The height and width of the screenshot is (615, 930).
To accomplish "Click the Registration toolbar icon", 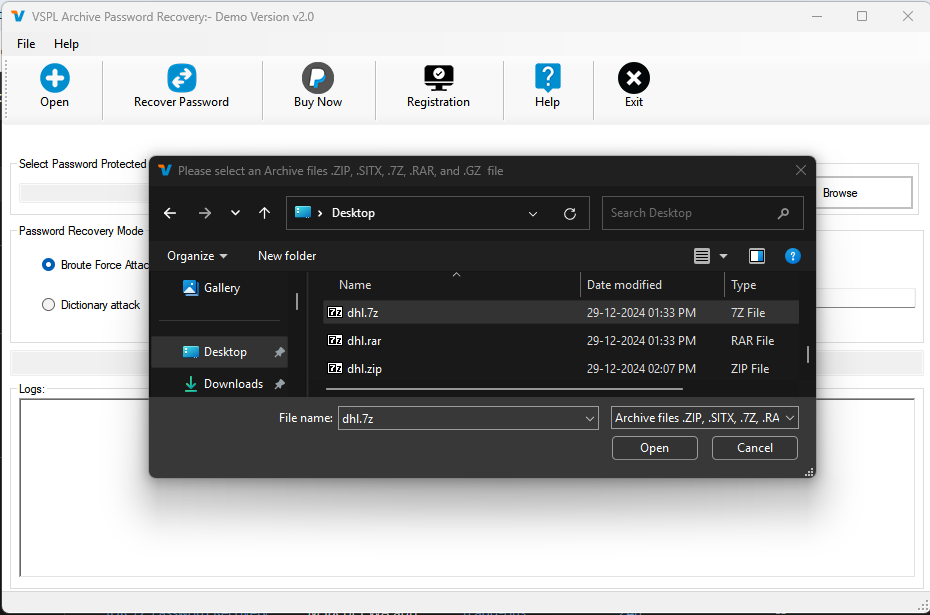I will click(438, 77).
